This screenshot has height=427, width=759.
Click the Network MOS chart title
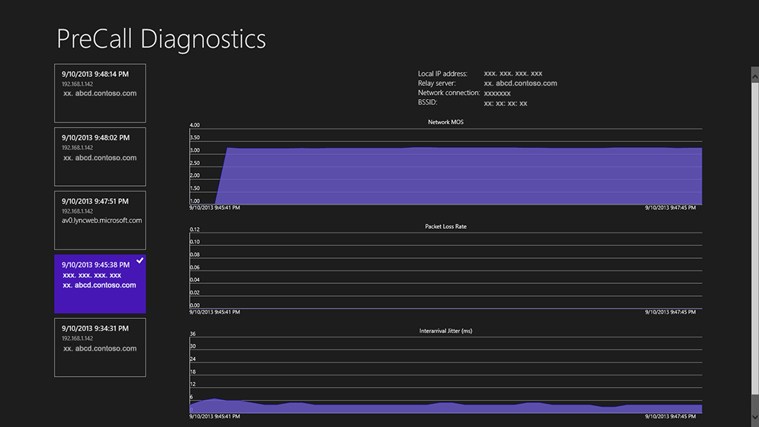click(x=445, y=122)
